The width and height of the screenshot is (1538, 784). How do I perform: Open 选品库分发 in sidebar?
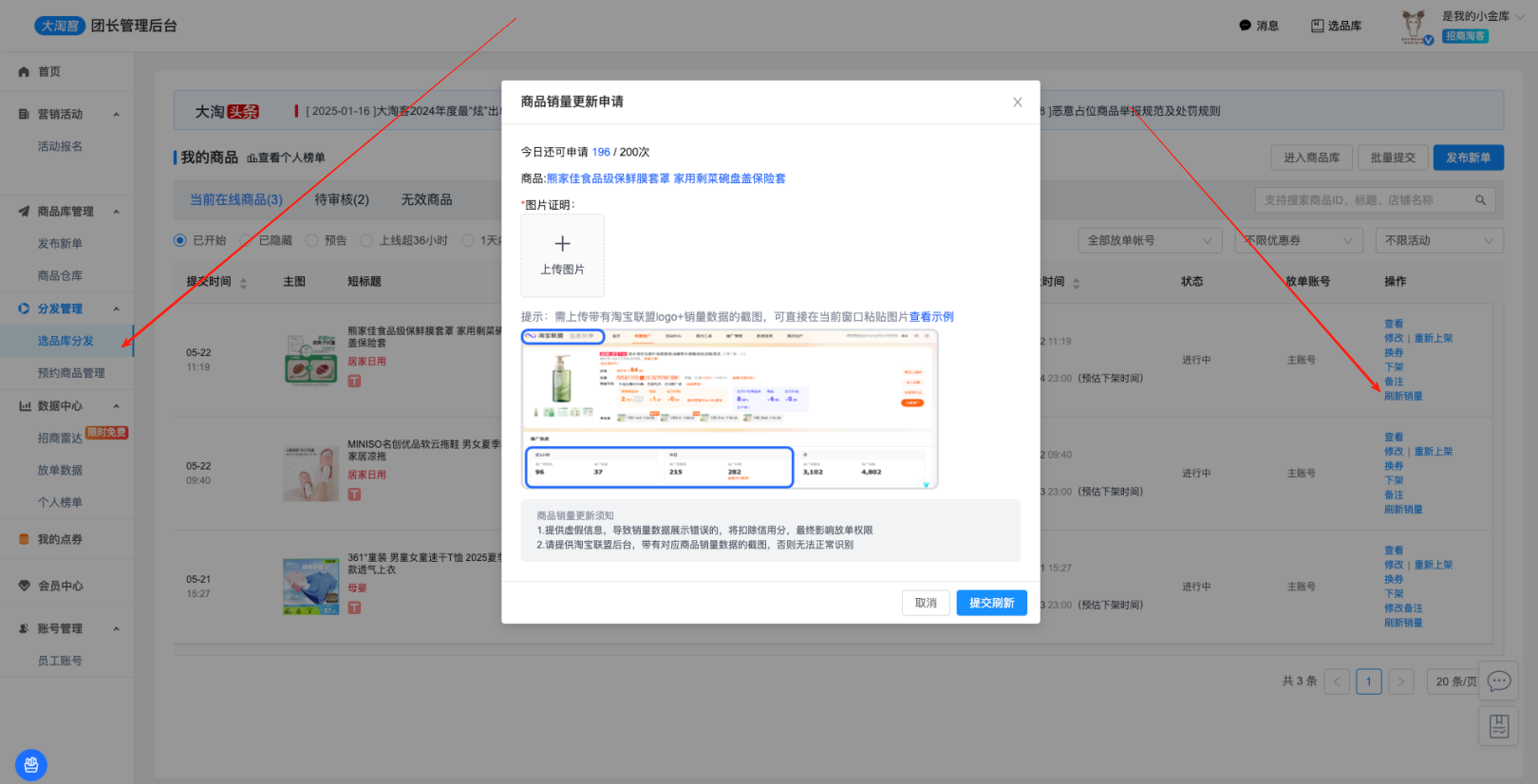66,341
